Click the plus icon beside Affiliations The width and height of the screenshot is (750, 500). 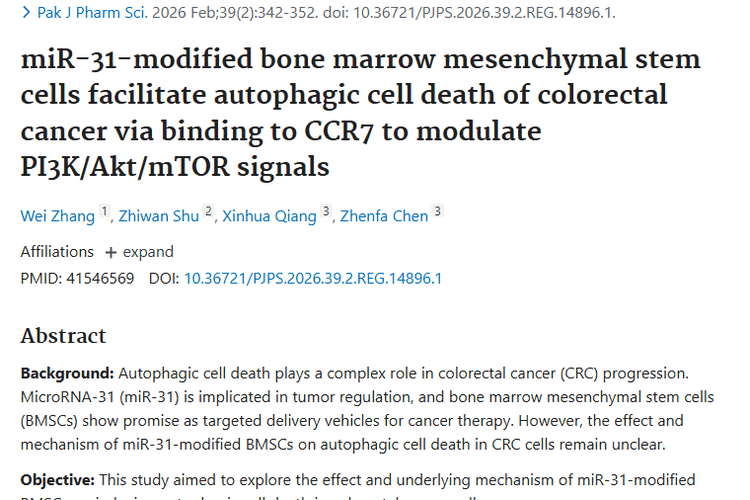(x=110, y=252)
